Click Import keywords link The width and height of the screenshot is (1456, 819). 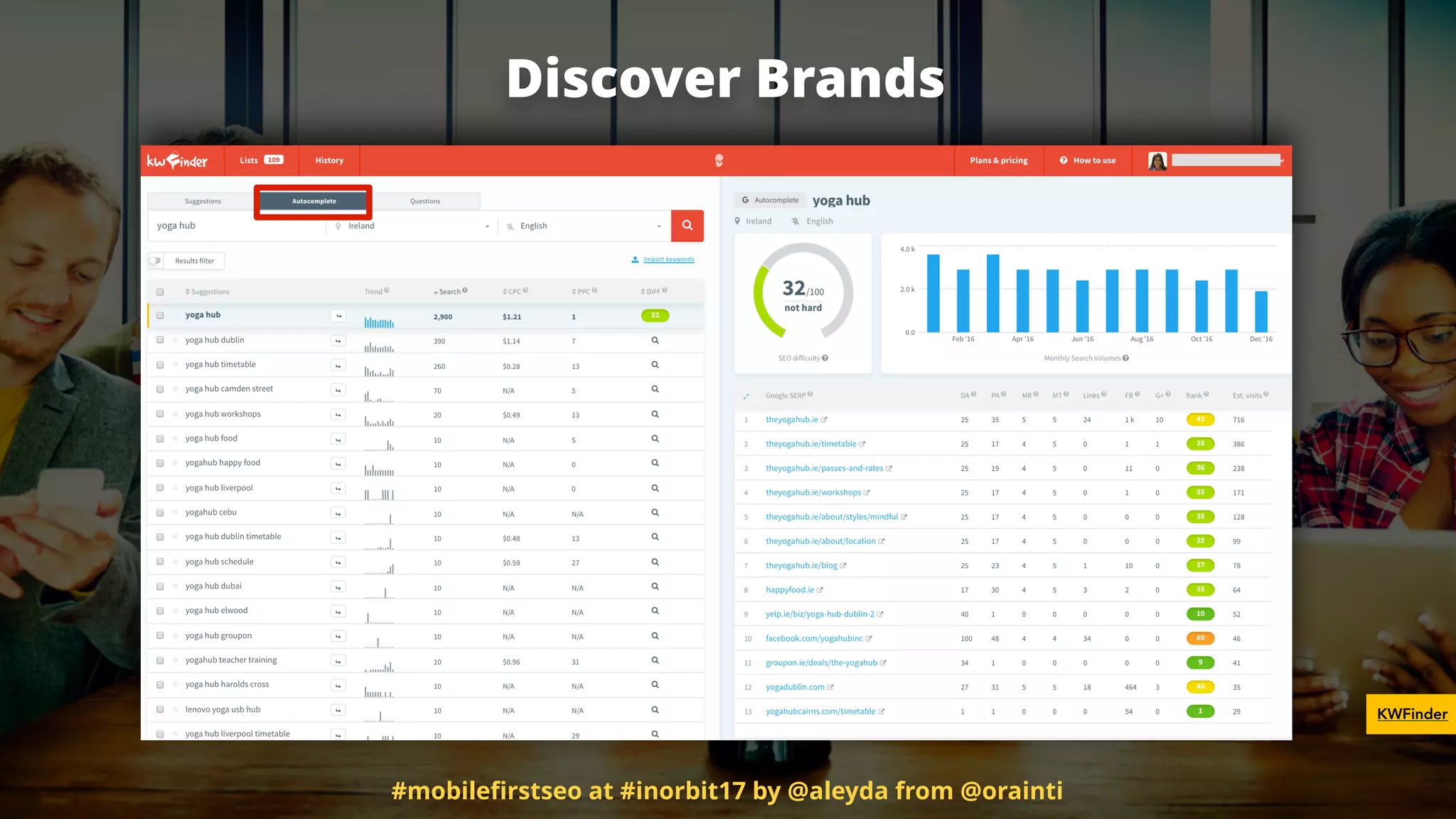point(669,259)
